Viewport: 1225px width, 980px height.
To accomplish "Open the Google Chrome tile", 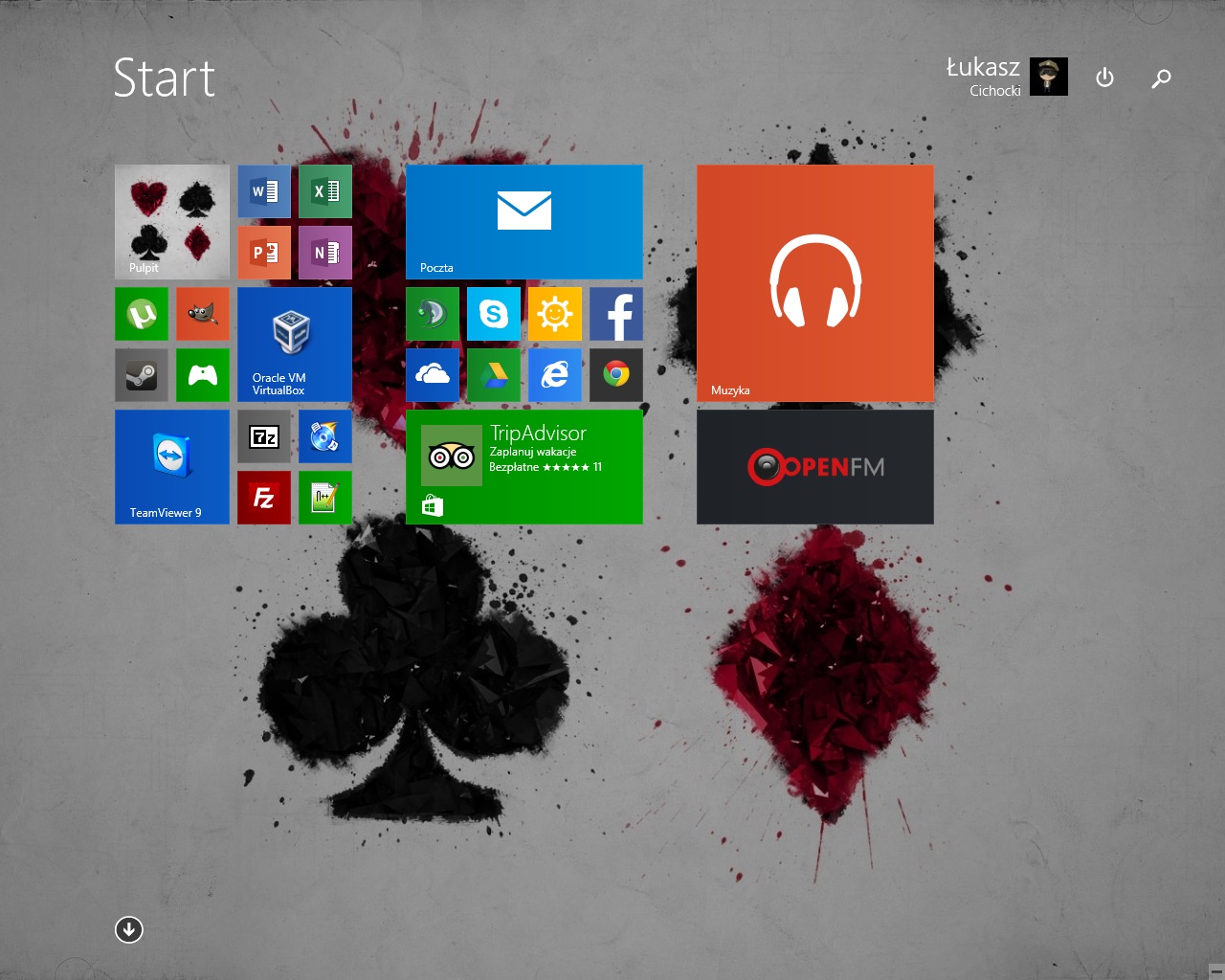I will click(616, 375).
